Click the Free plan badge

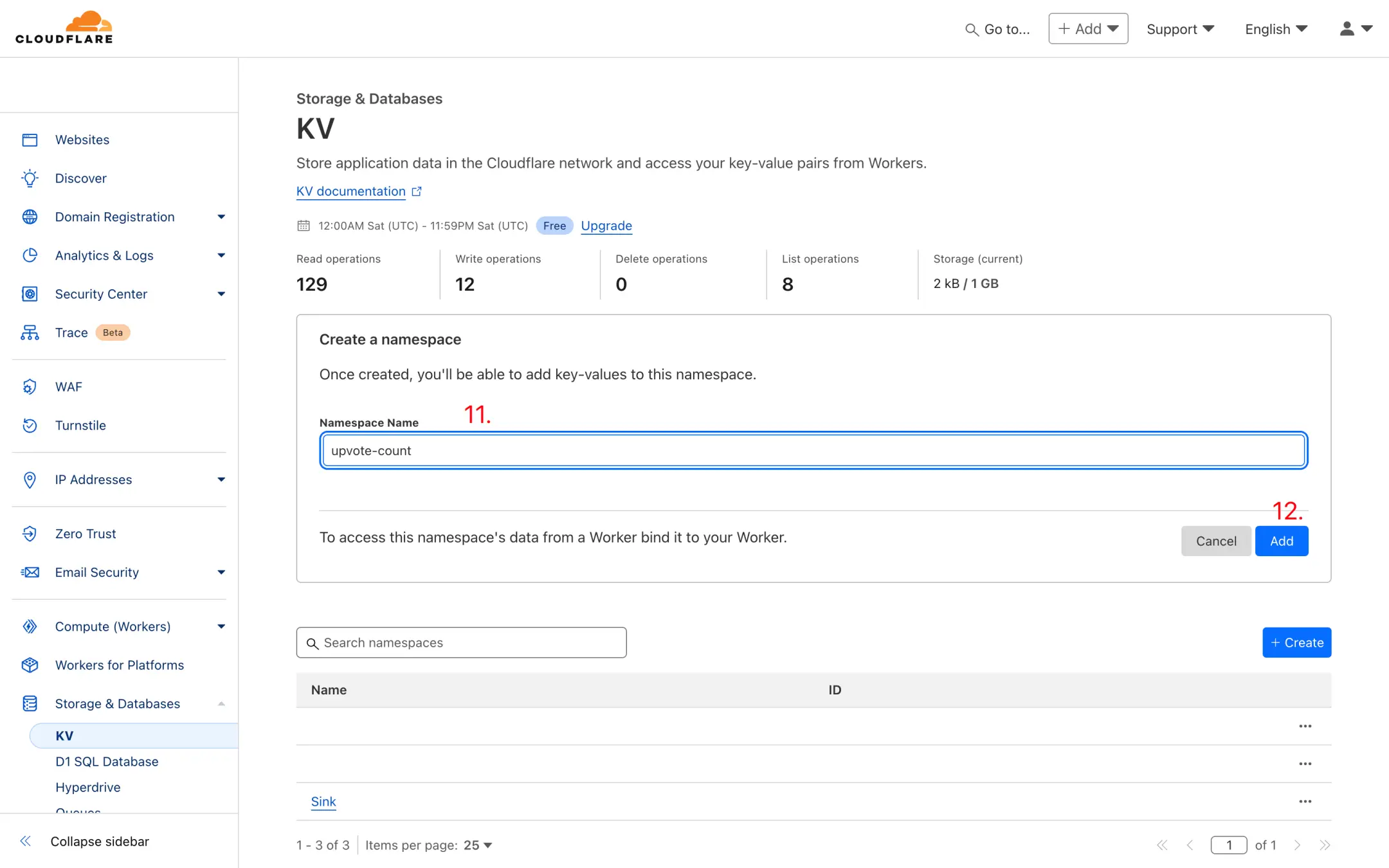(x=554, y=226)
